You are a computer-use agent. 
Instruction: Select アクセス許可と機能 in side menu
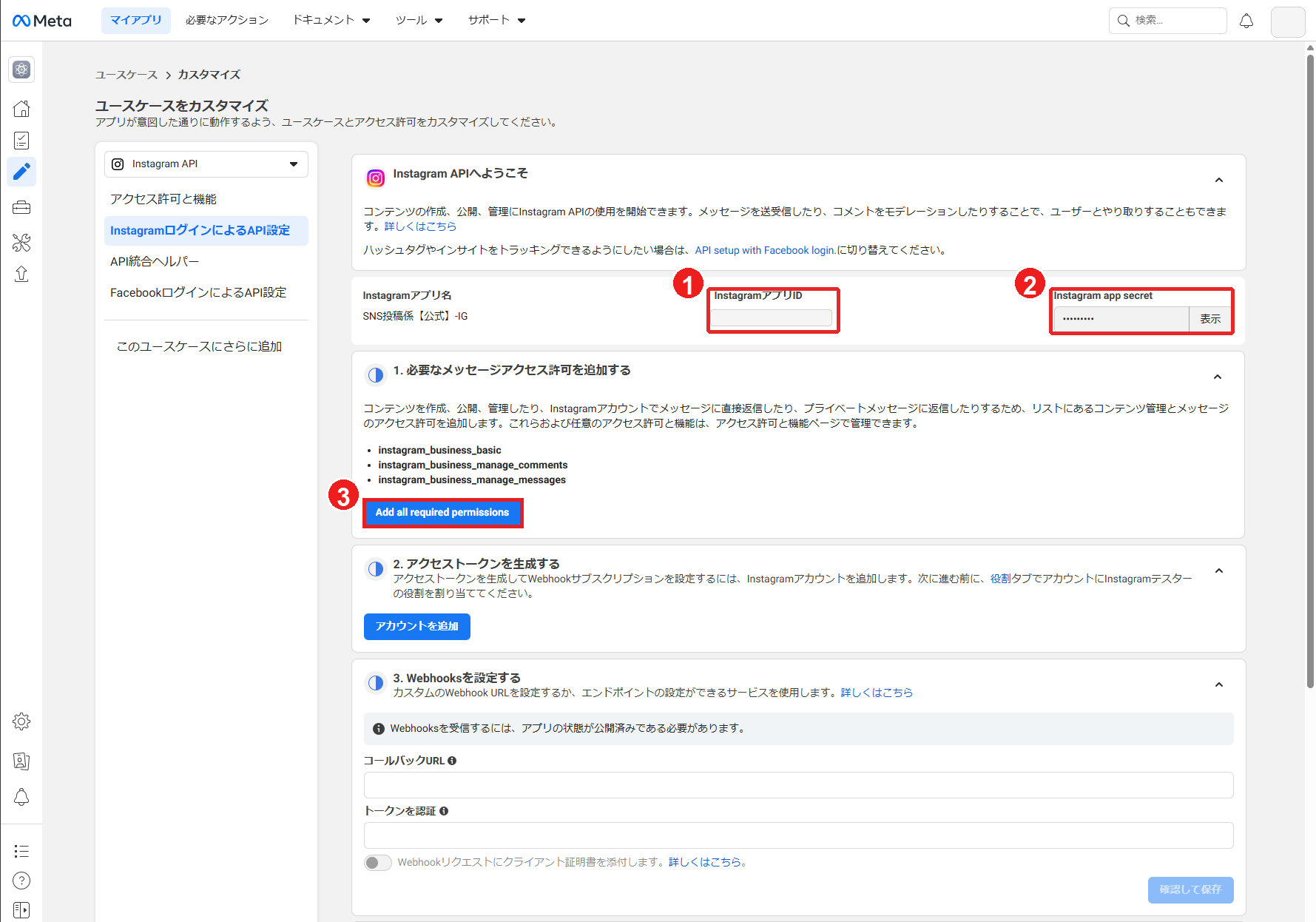point(163,199)
